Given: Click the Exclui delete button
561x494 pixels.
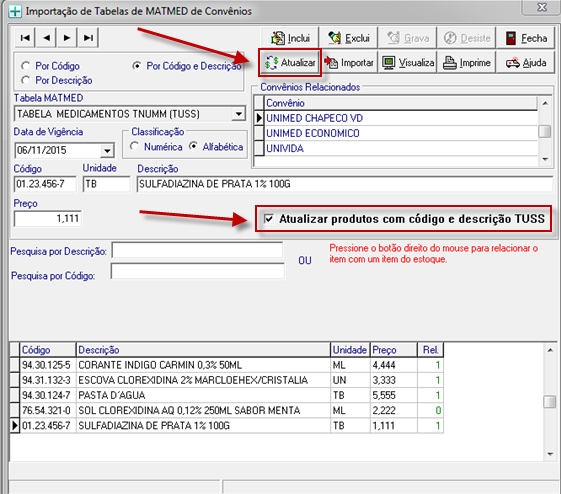Looking at the screenshot, I should tap(348, 38).
